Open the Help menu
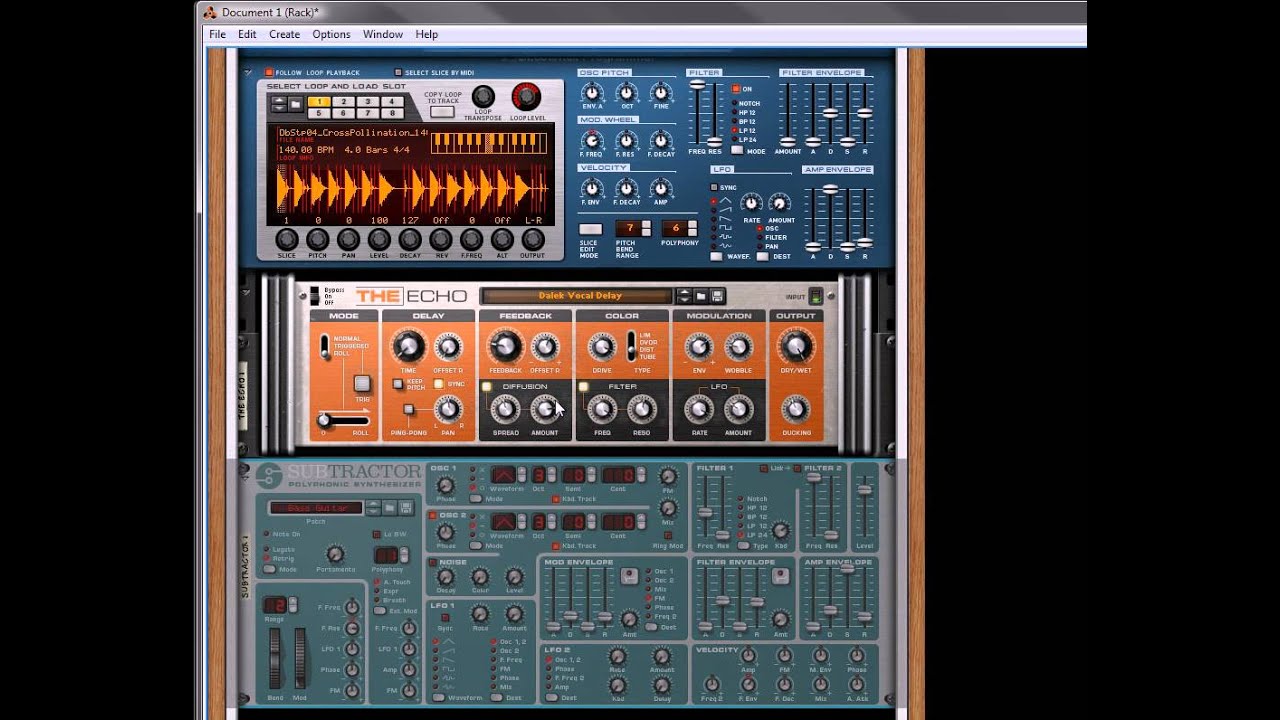Viewport: 1280px width, 720px height. click(427, 34)
